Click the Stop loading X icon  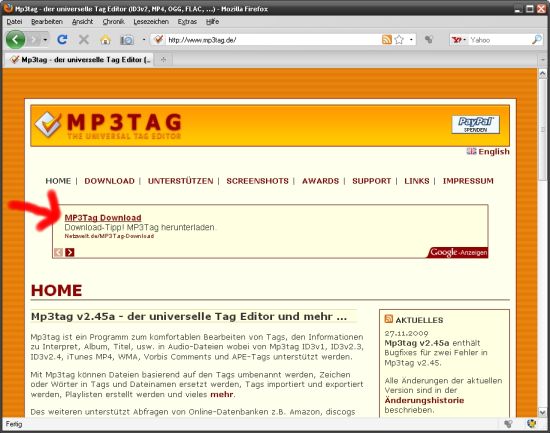pyautogui.click(x=83, y=40)
